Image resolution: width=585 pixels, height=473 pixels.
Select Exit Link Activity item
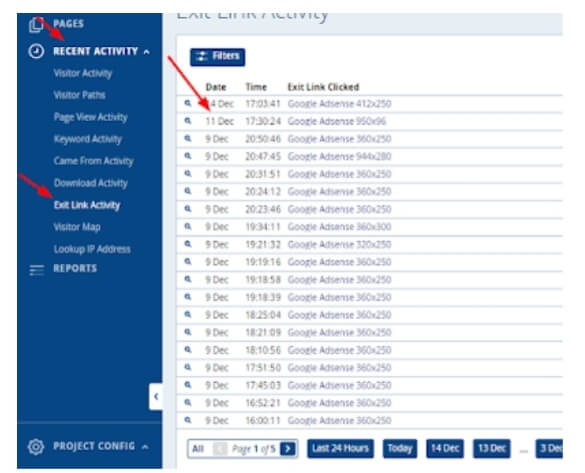tap(87, 205)
